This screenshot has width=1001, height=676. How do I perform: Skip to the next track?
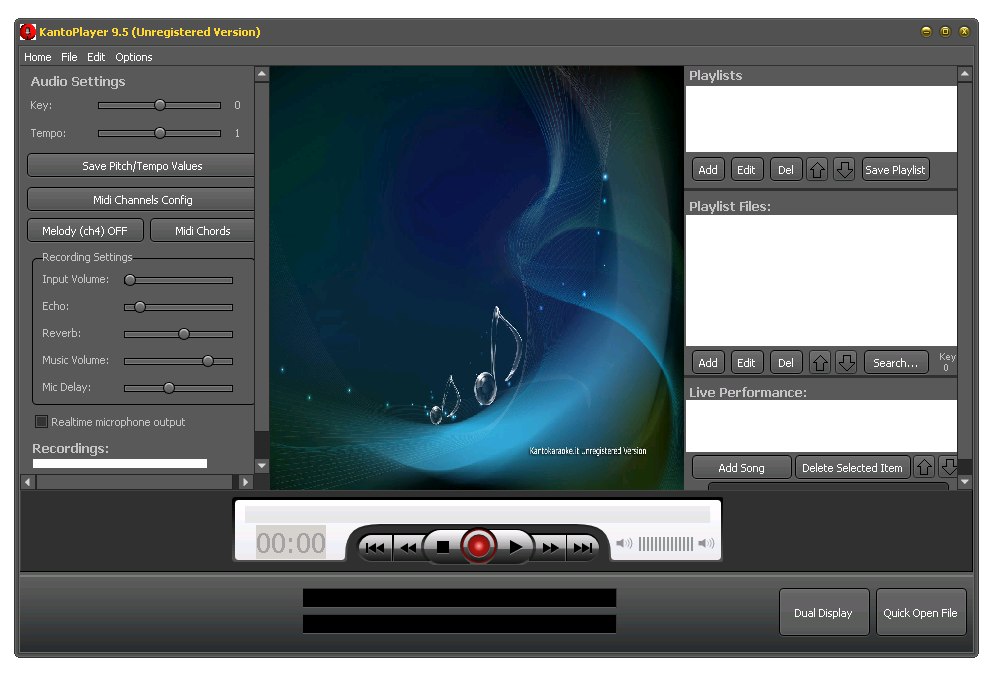click(x=582, y=548)
